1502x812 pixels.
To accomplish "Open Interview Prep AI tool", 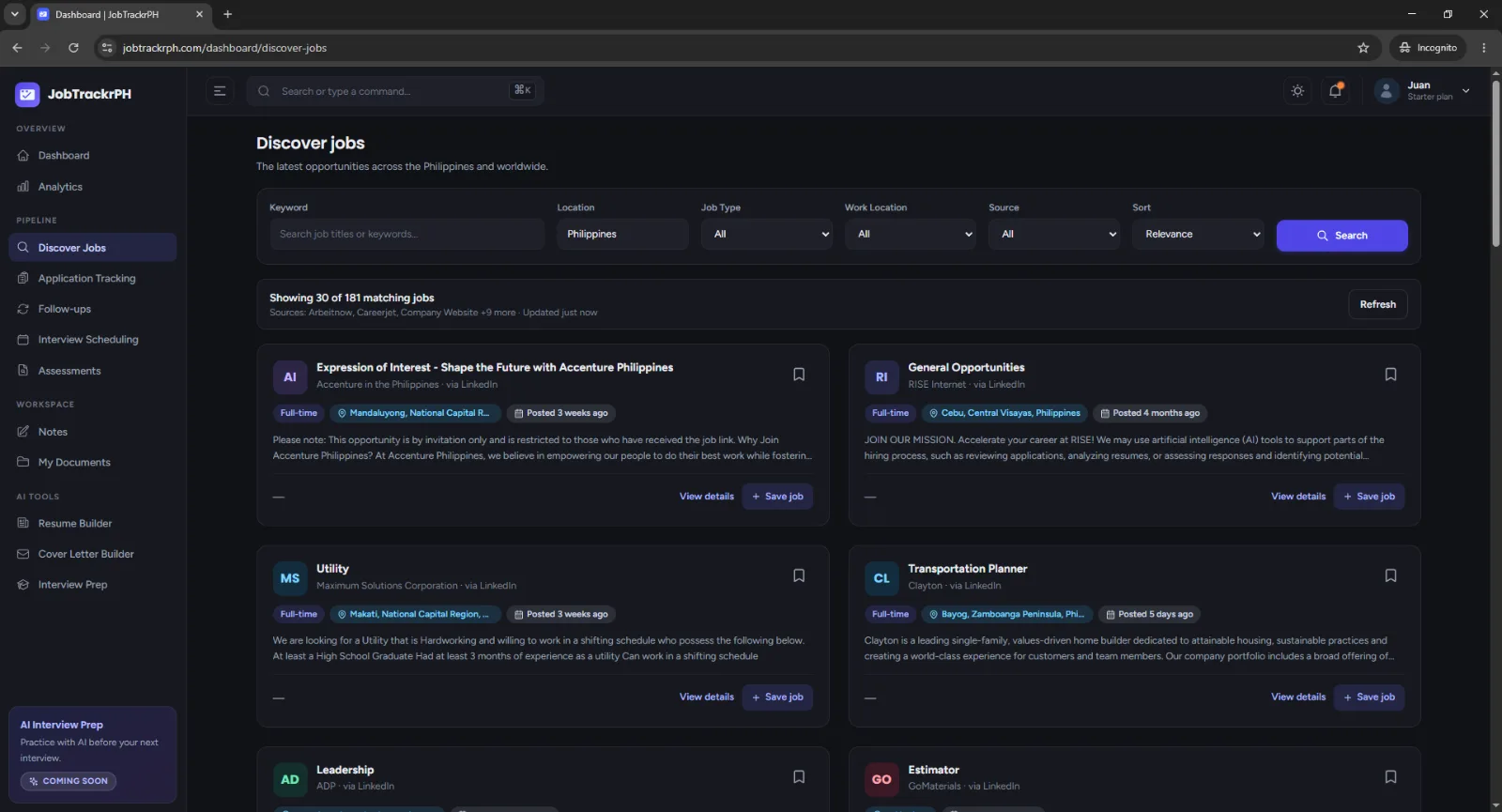I will [92, 585].
